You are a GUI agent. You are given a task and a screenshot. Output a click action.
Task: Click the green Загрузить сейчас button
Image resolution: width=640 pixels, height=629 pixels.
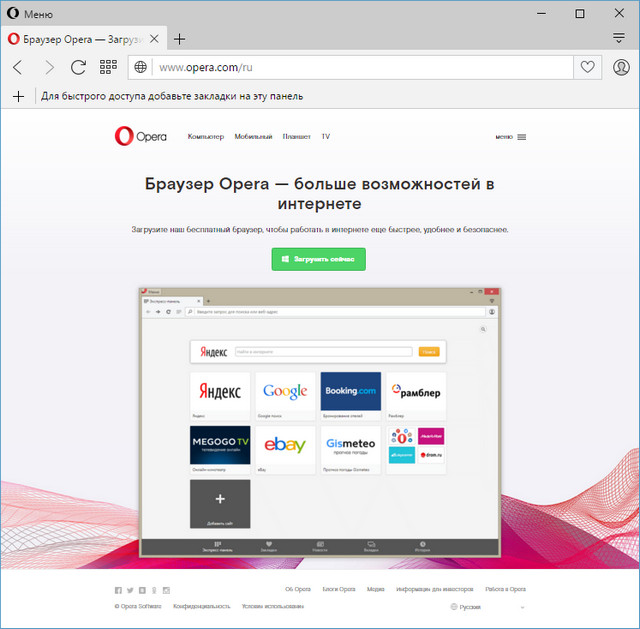click(x=319, y=259)
